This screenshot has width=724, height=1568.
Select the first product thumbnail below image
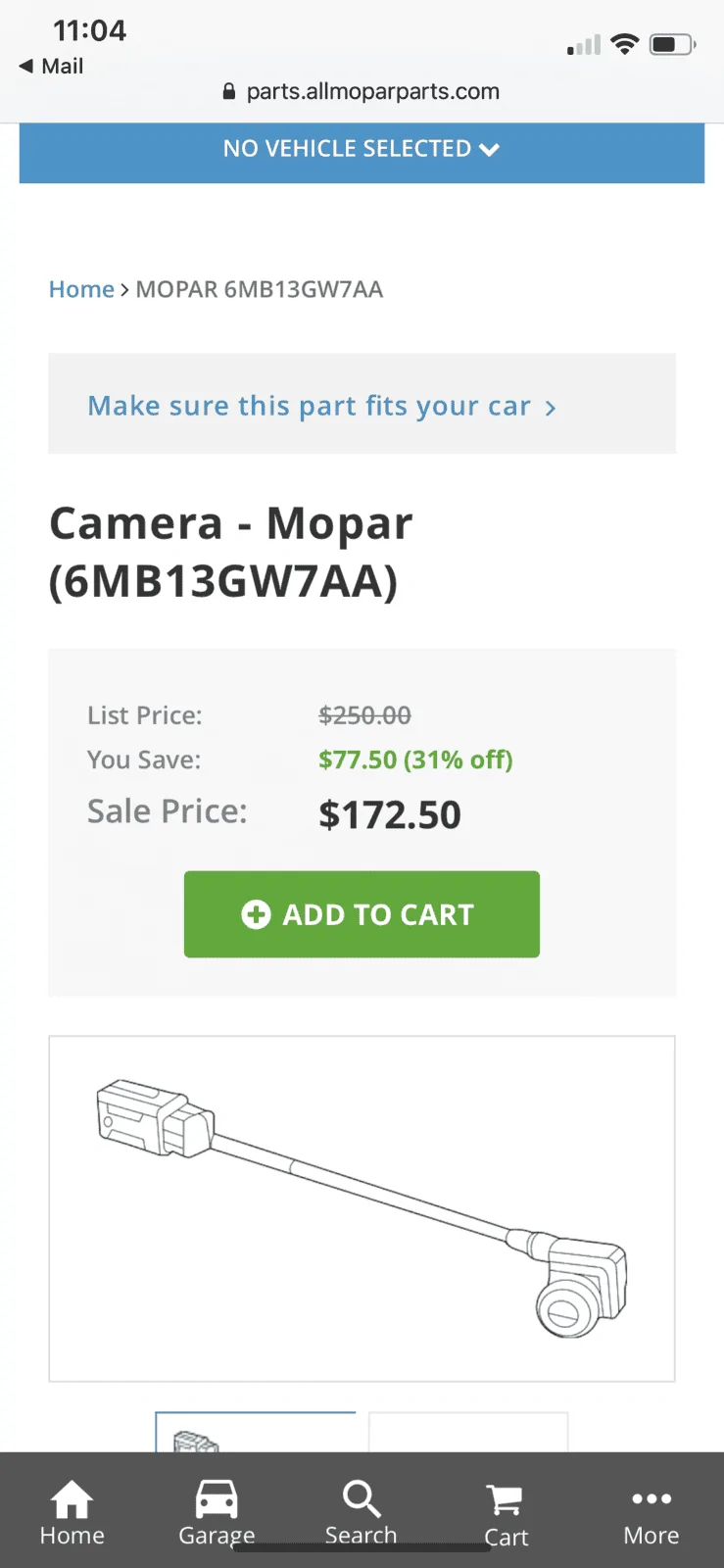(255, 1433)
